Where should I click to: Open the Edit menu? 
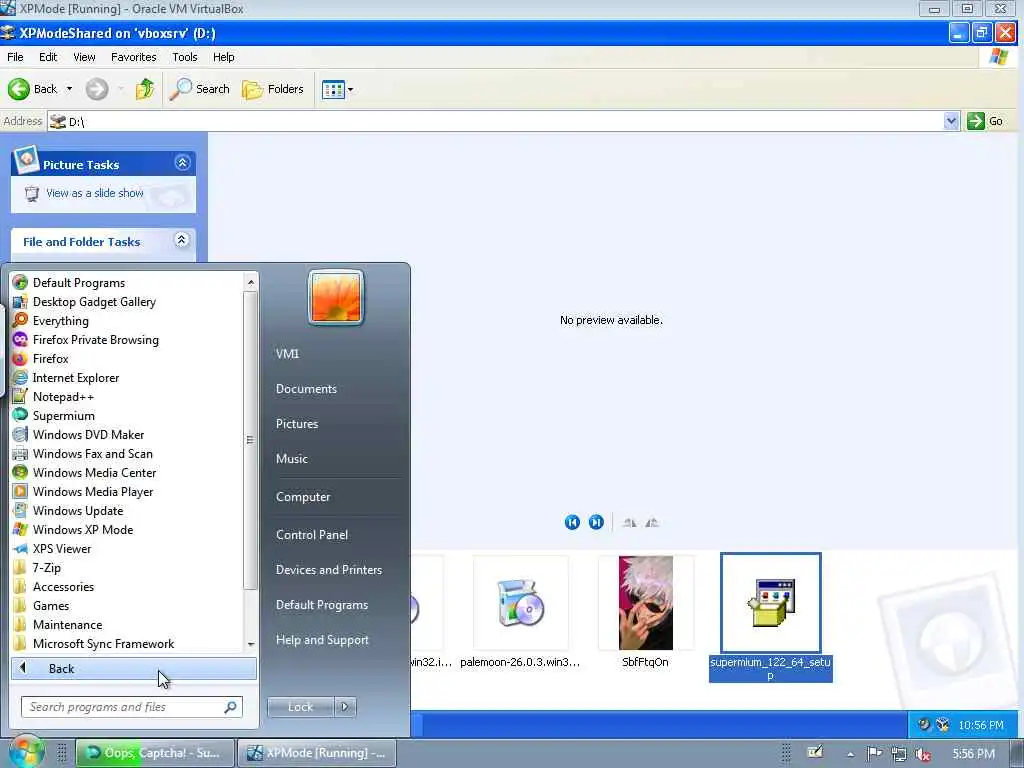pyautogui.click(x=48, y=57)
